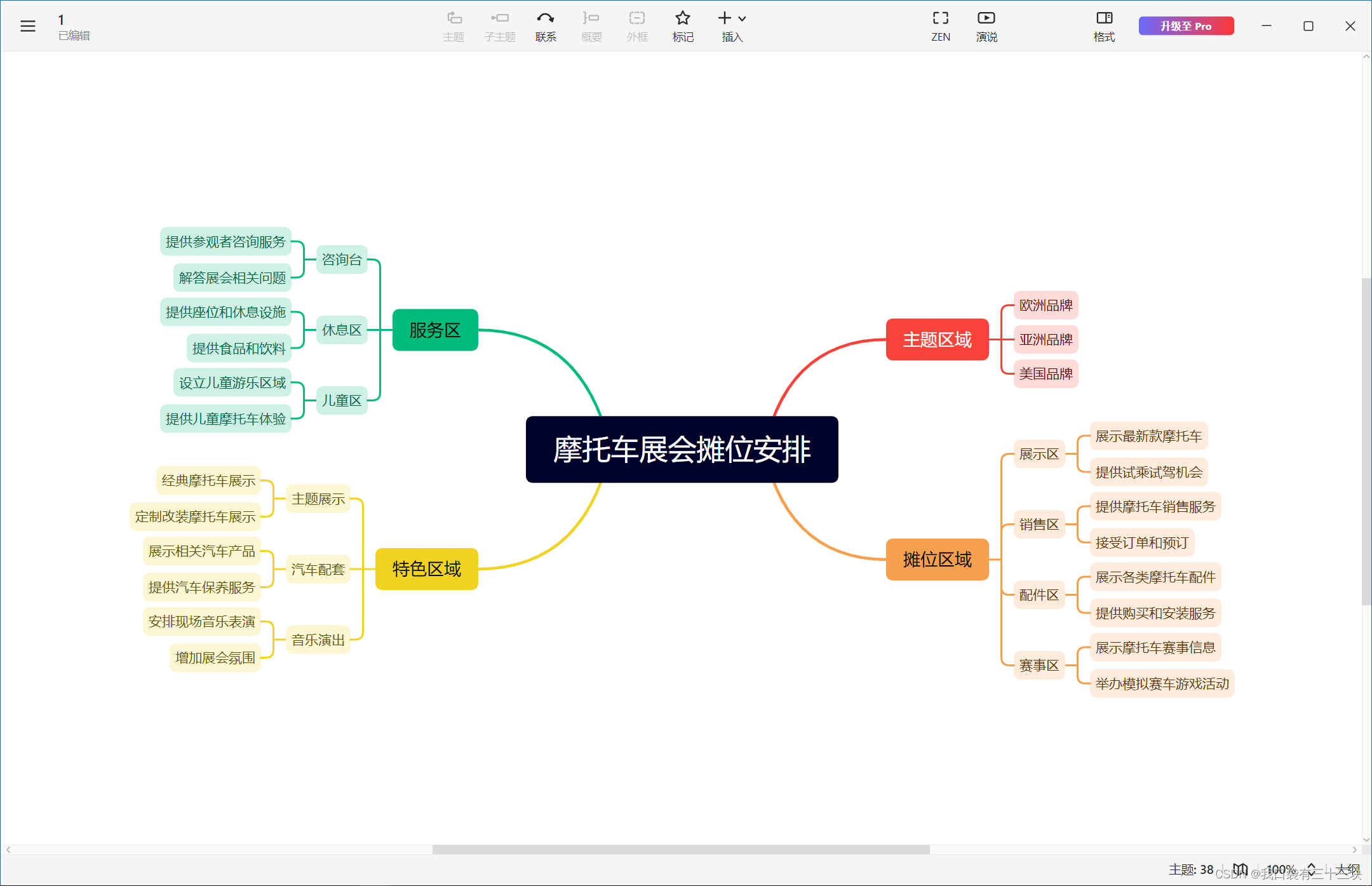Select 定制改装摩托车展示 node
1372x886 pixels.
click(195, 517)
